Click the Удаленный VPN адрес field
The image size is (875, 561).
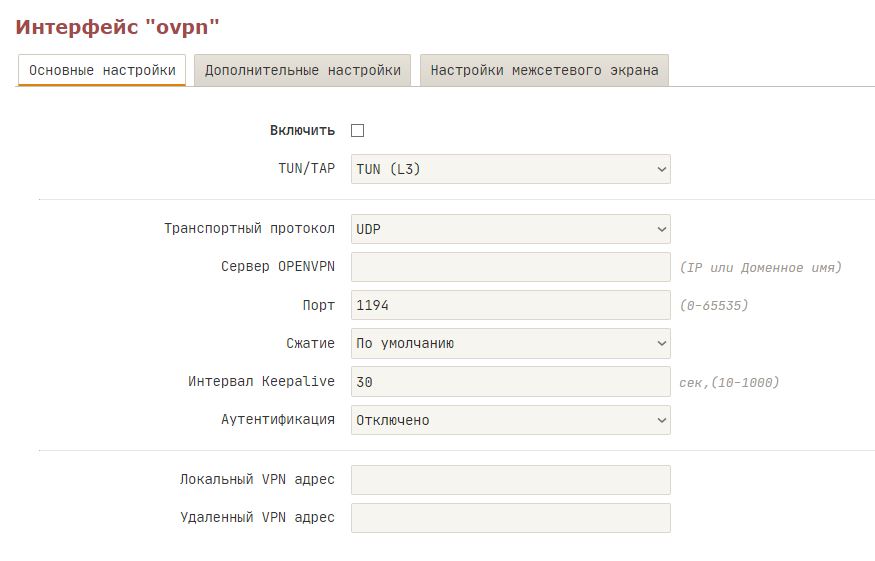511,518
